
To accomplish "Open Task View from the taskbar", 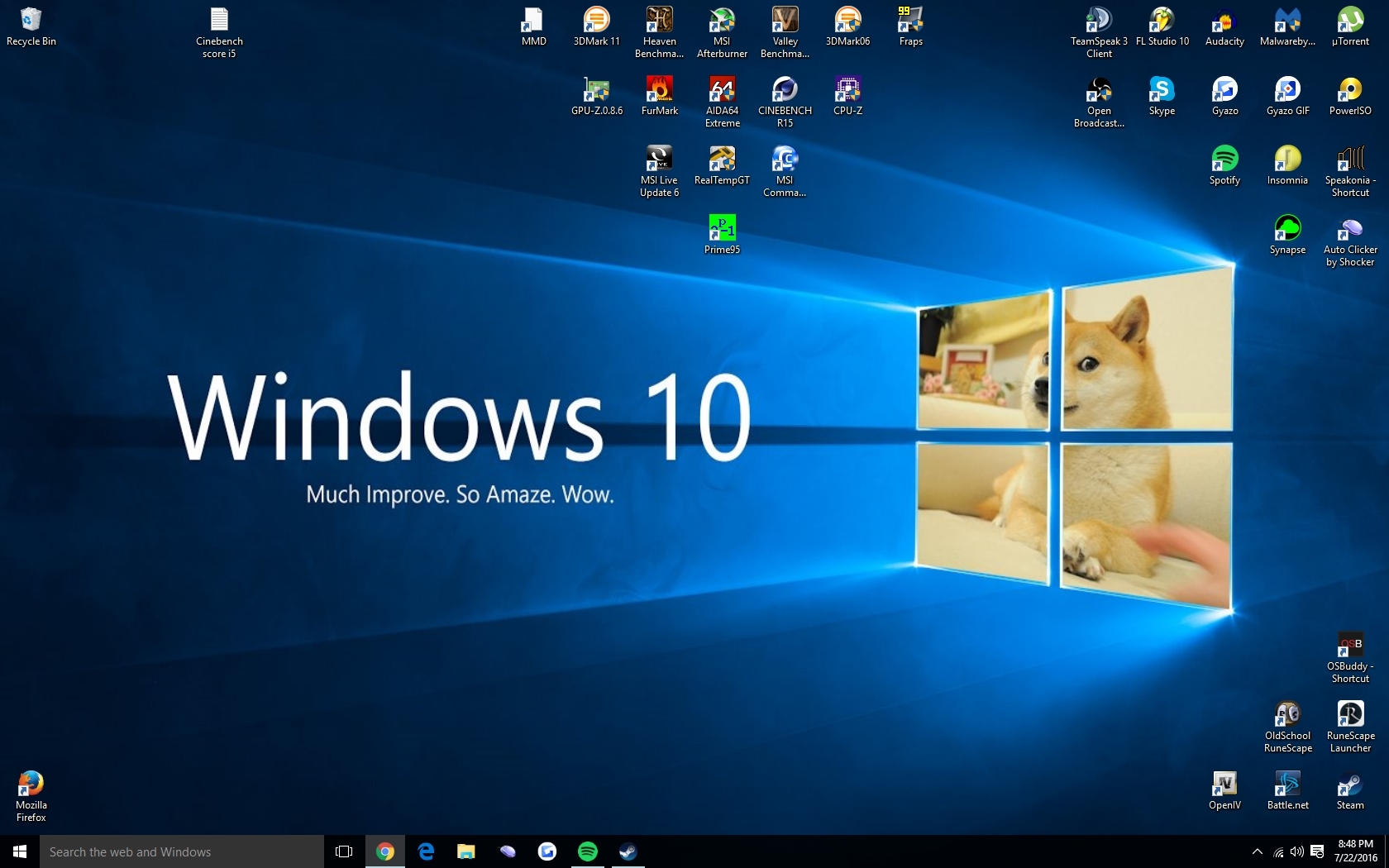I will [x=344, y=851].
